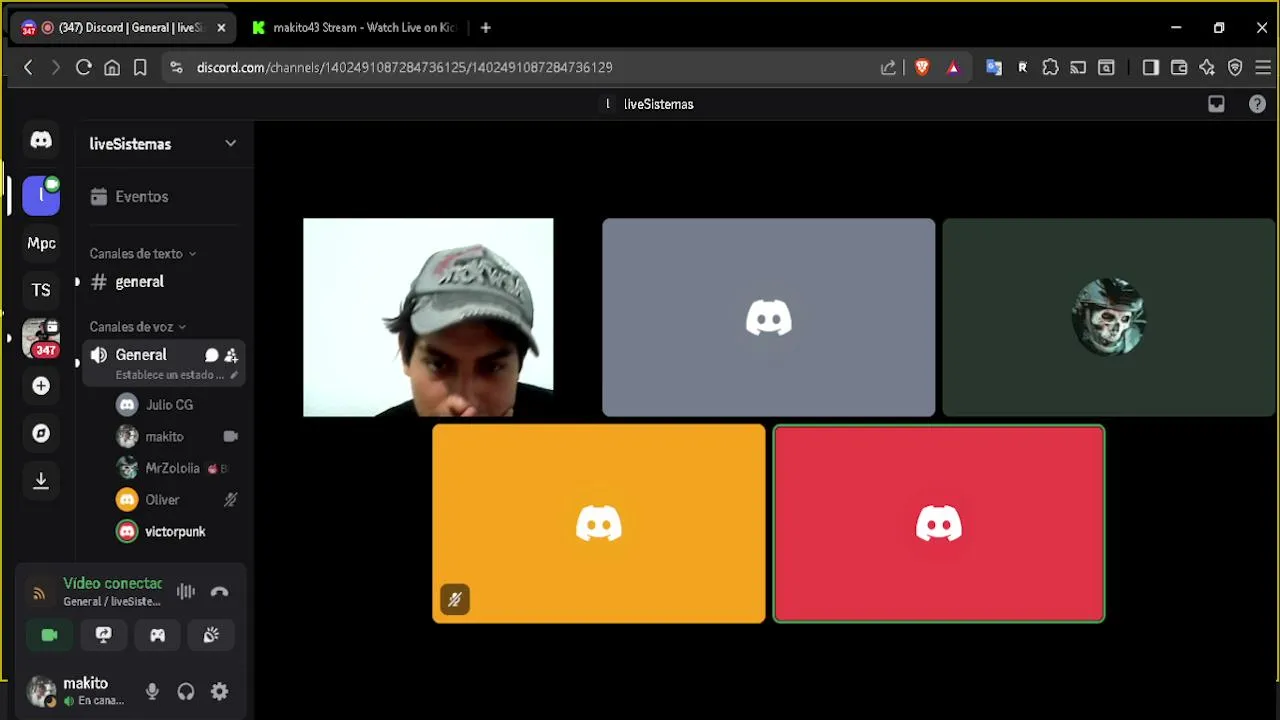Set a voice channel status
Image resolution: width=1280 pixels, height=720 pixels.
(x=176, y=375)
